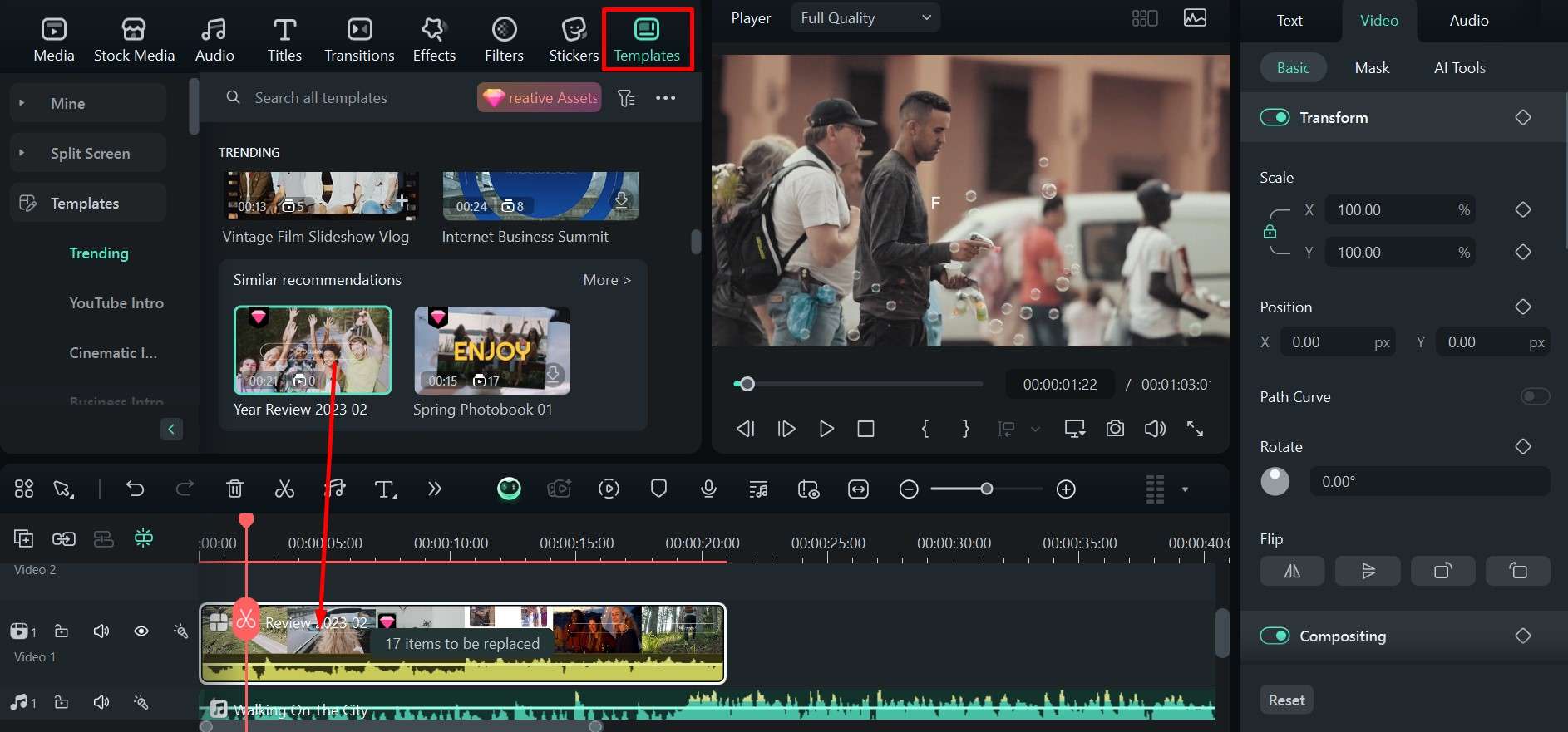Click the Flip Vertical button
Image resolution: width=1568 pixels, height=732 pixels.
[1368, 571]
